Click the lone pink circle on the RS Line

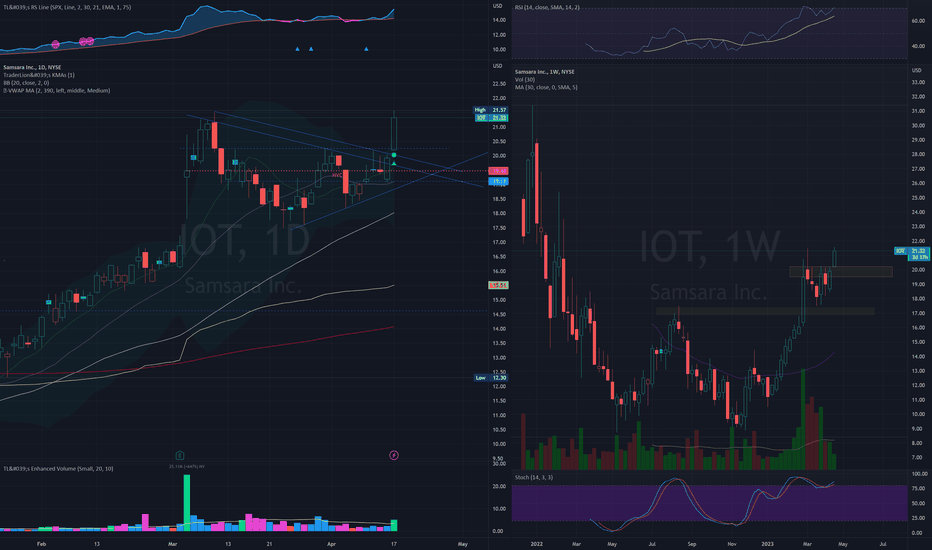(x=55, y=44)
